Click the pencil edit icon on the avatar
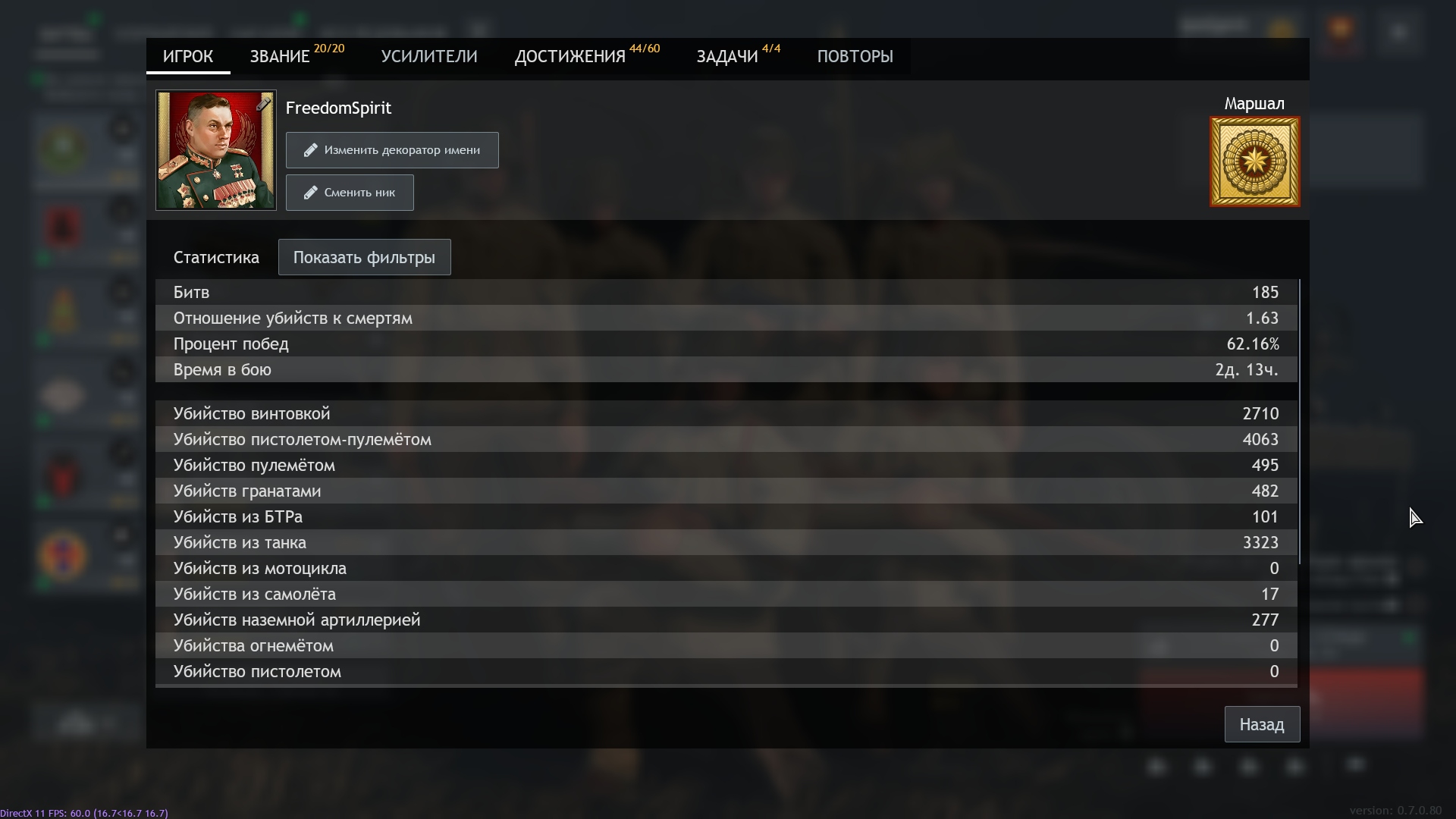Viewport: 1456px width, 819px height. coord(263,105)
